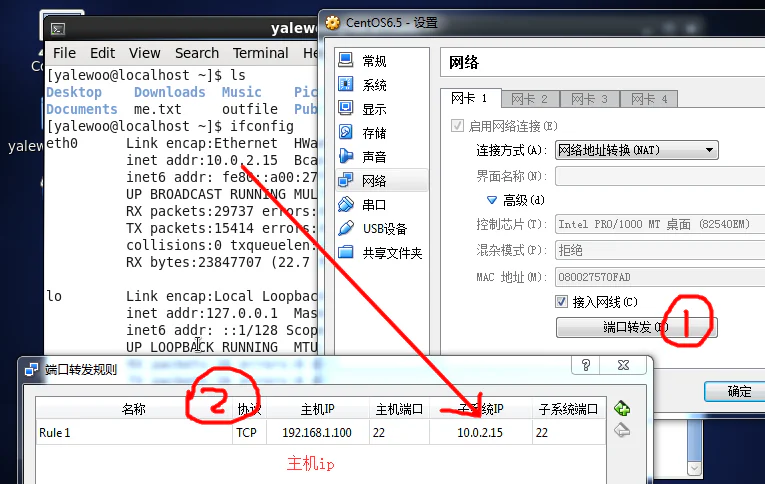The image size is (765, 484).
Task: Click the 主机端口 column header
Action: [x=399, y=409]
